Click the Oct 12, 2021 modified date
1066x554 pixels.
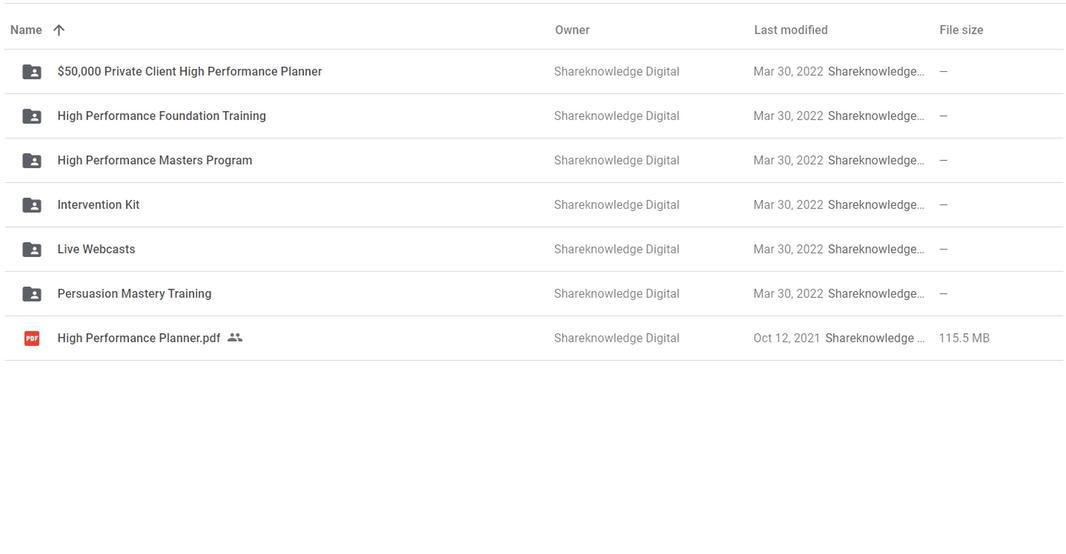click(786, 338)
